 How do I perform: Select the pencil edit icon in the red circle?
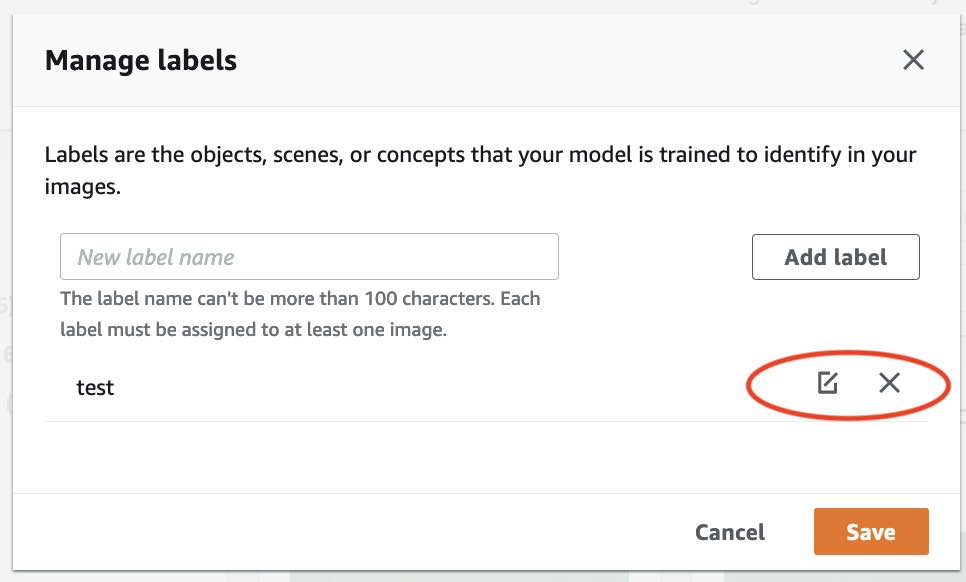(x=827, y=383)
